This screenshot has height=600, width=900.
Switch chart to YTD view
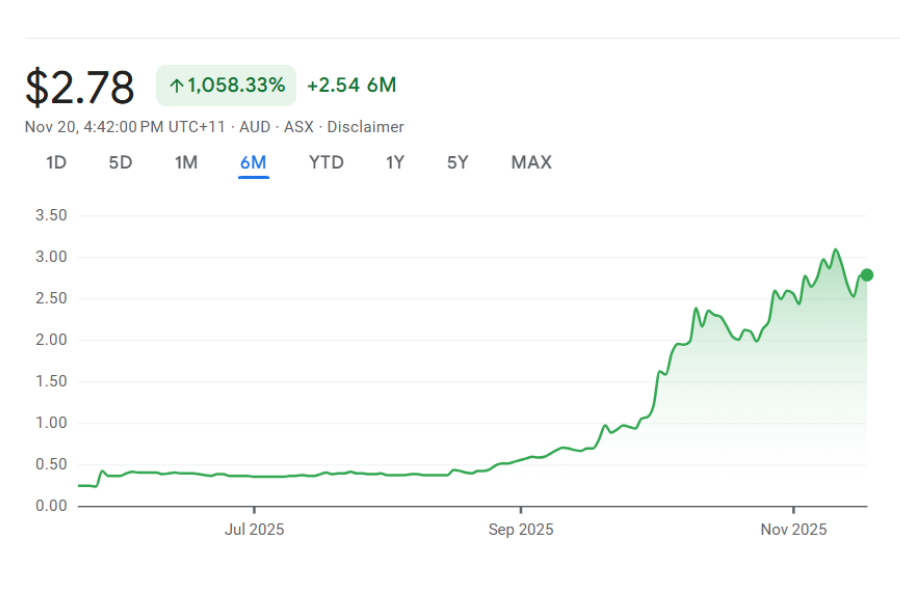[326, 162]
